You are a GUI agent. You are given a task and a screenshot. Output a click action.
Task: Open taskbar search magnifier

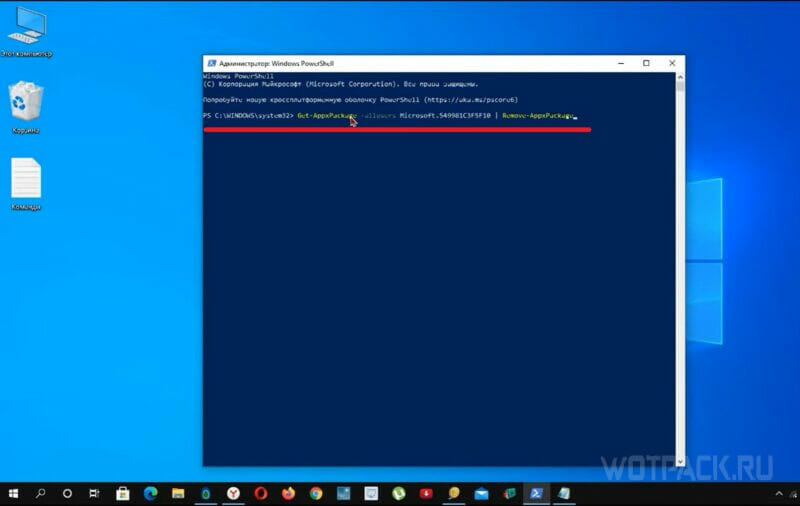pyautogui.click(x=40, y=493)
